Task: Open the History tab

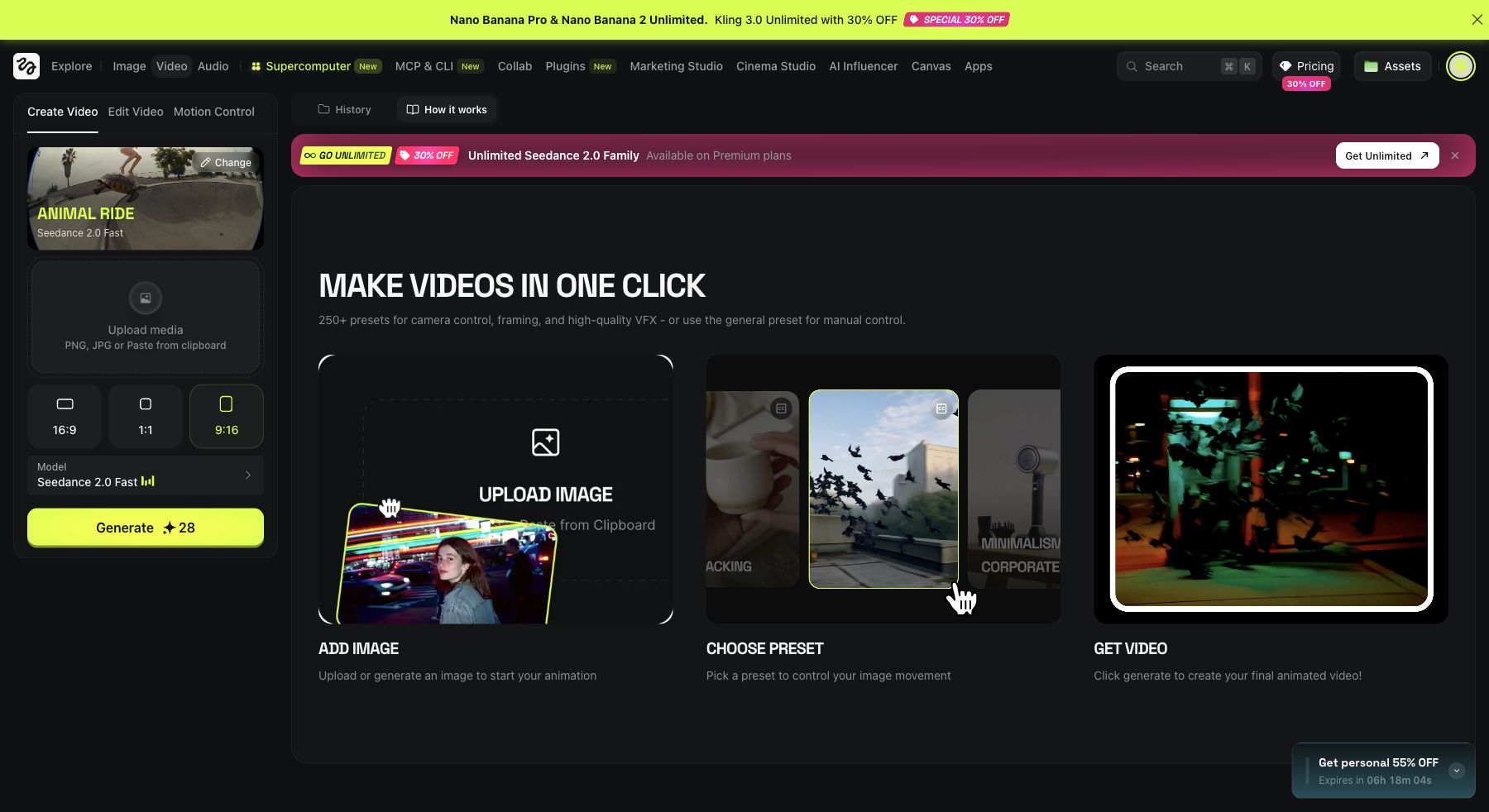Action: 344,109
